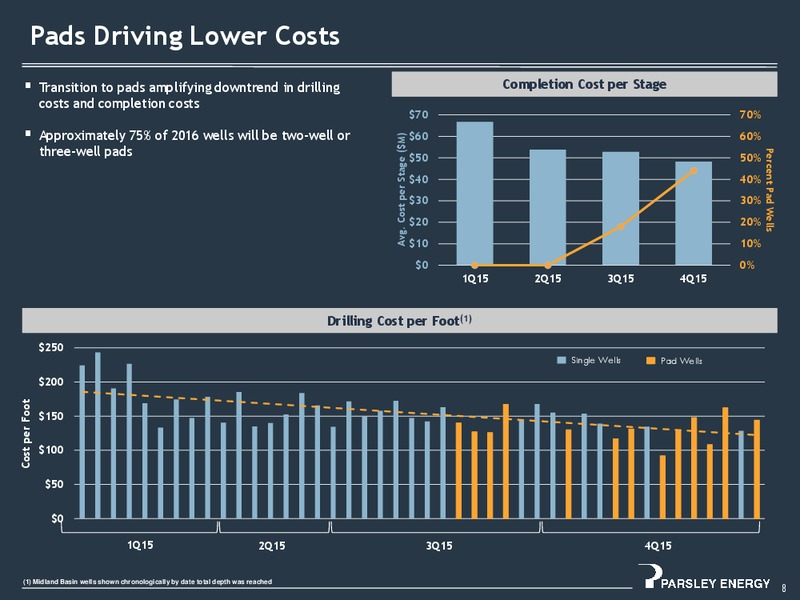Click the '1Q15' label under the drilling chart
800x600 pixels.
tap(140, 545)
